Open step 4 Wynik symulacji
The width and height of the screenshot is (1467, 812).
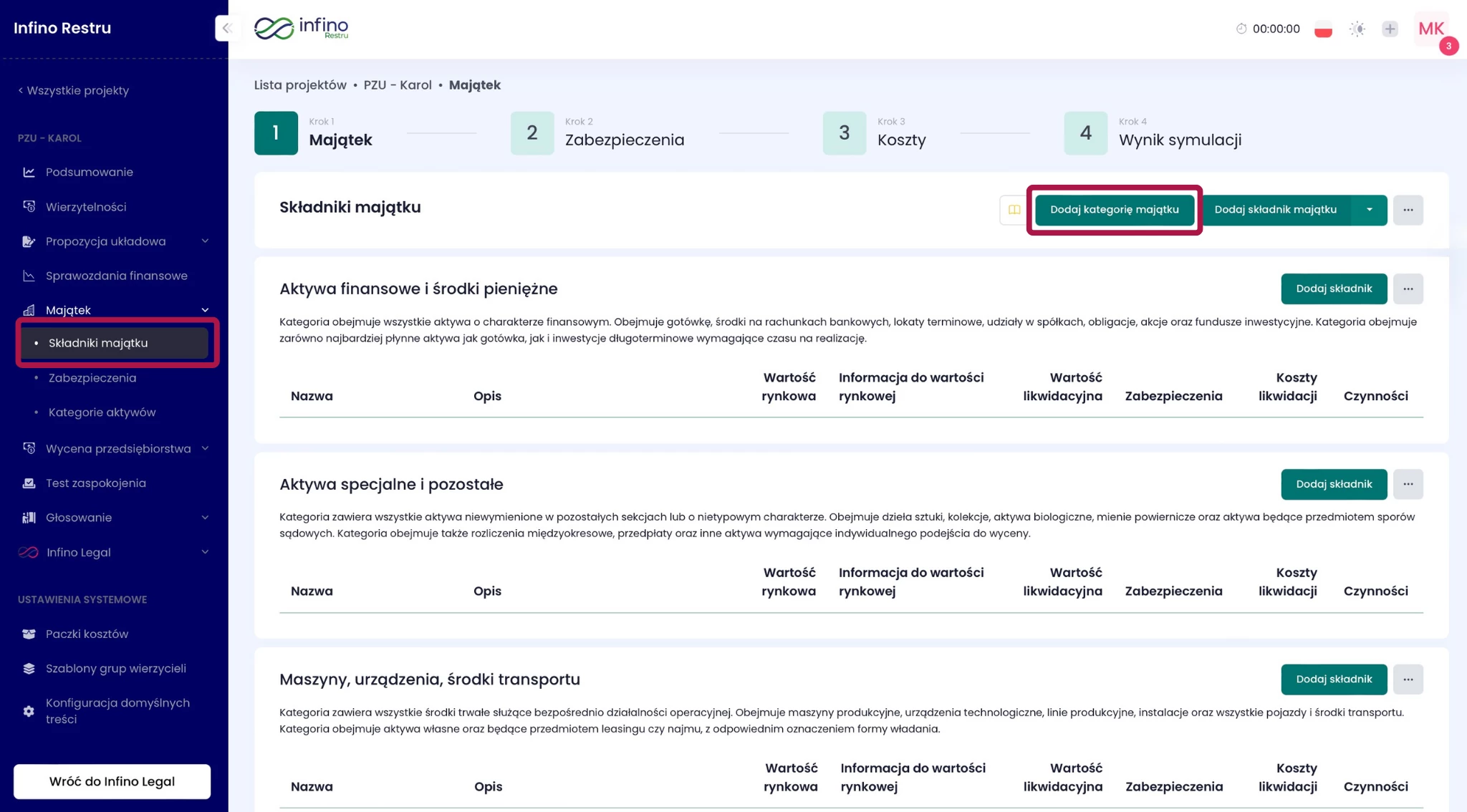(x=1085, y=133)
